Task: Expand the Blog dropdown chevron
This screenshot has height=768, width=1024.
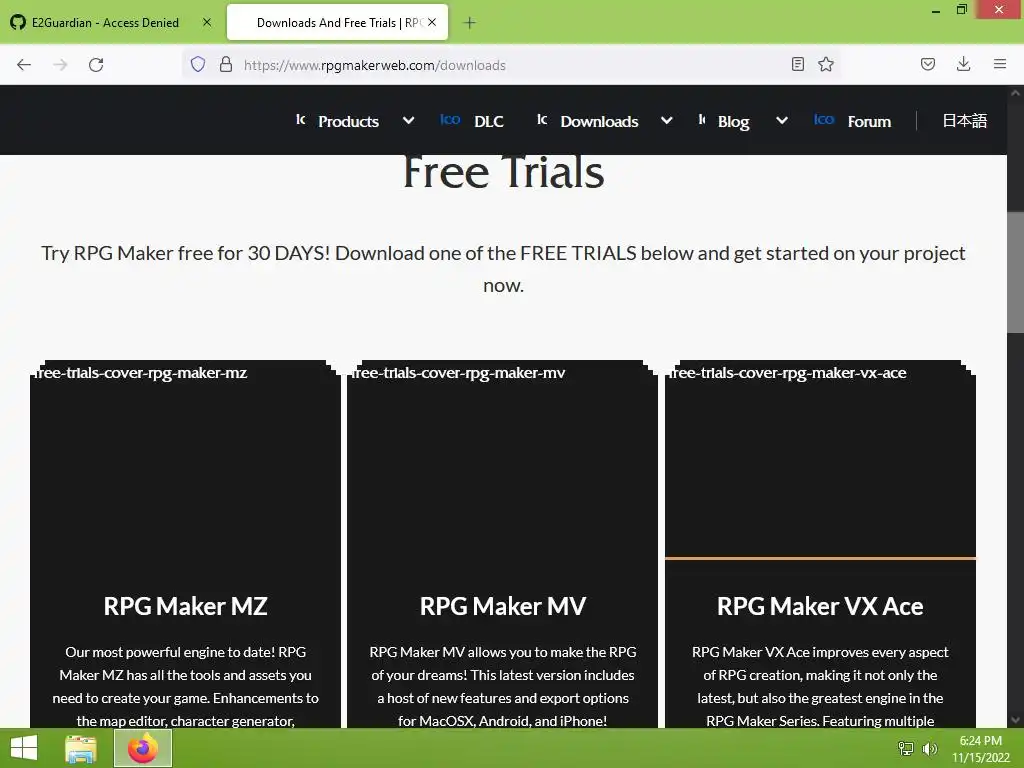Action: [781, 121]
